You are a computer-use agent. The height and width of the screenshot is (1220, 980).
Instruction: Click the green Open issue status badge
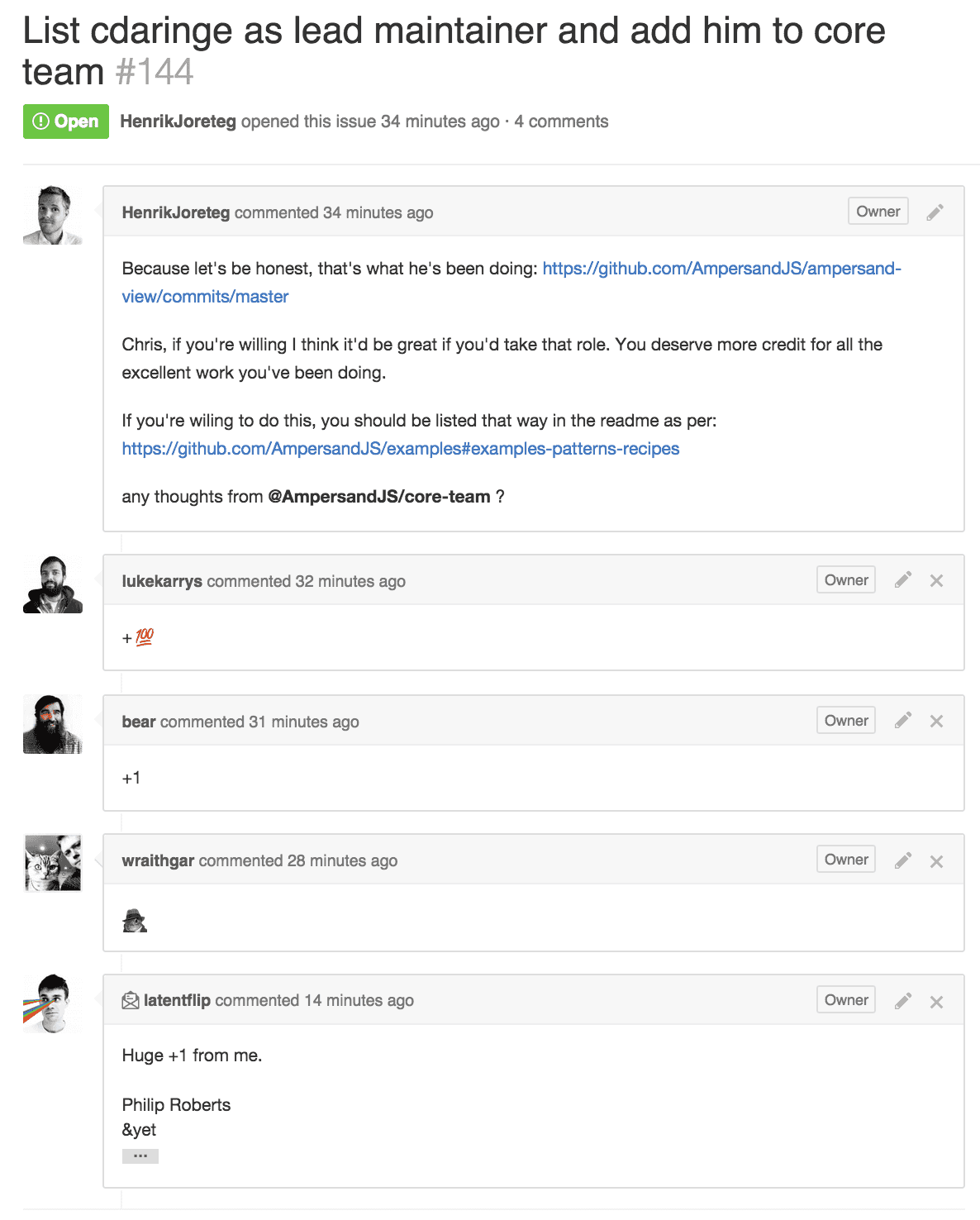pyautogui.click(x=66, y=122)
